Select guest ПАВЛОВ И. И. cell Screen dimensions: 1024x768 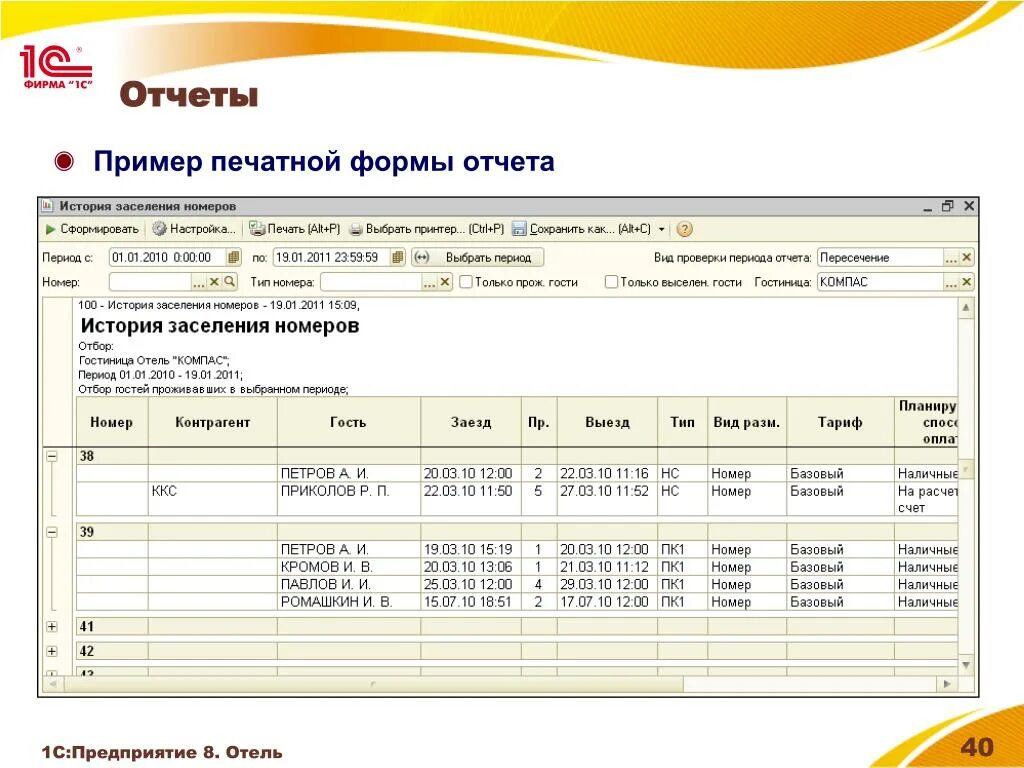coord(349,584)
